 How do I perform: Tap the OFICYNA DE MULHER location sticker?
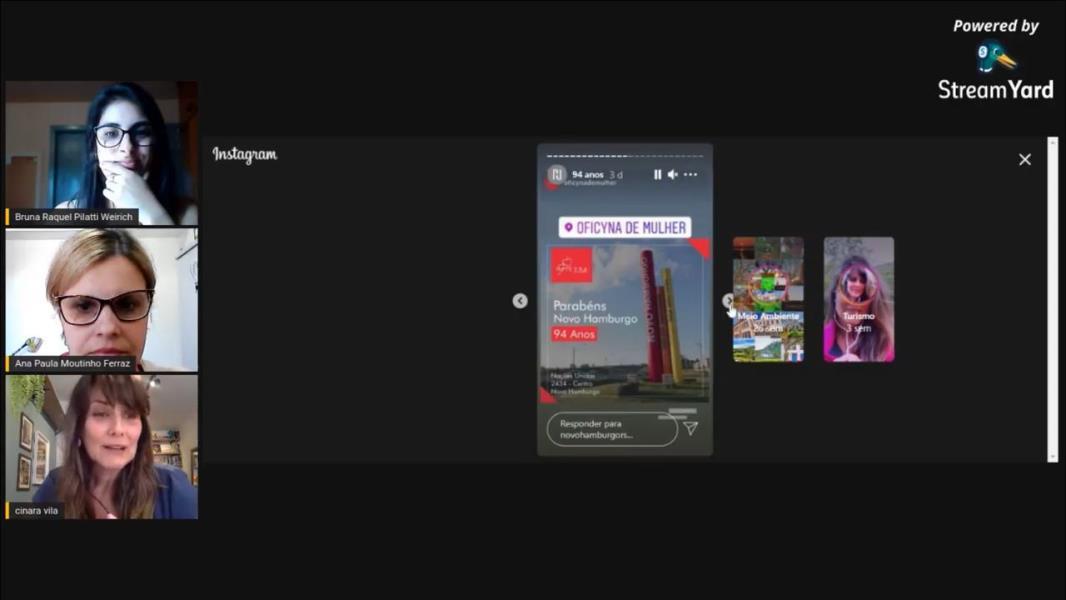625,228
